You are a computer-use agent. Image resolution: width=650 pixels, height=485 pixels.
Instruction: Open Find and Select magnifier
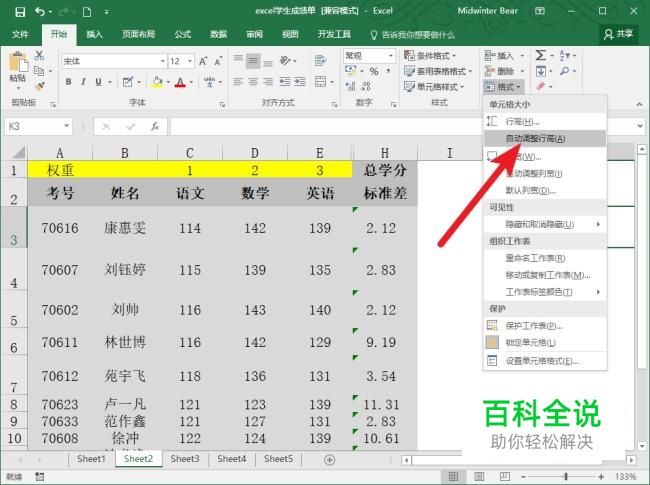pos(564,71)
